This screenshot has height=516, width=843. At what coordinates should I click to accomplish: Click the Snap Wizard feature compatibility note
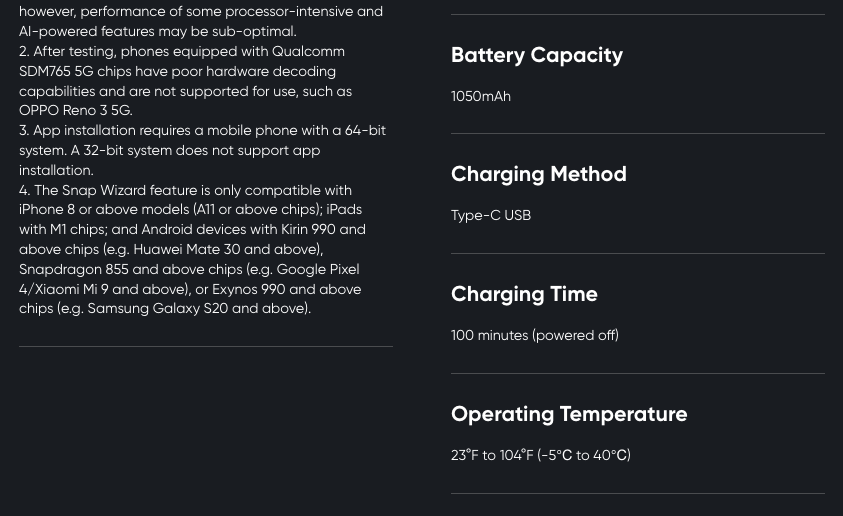(x=192, y=249)
